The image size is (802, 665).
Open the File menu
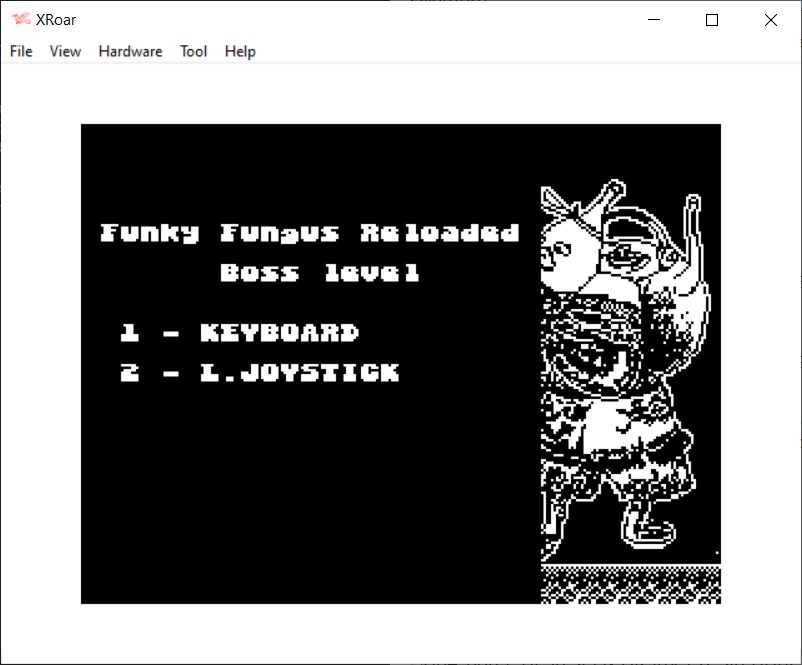click(21, 51)
